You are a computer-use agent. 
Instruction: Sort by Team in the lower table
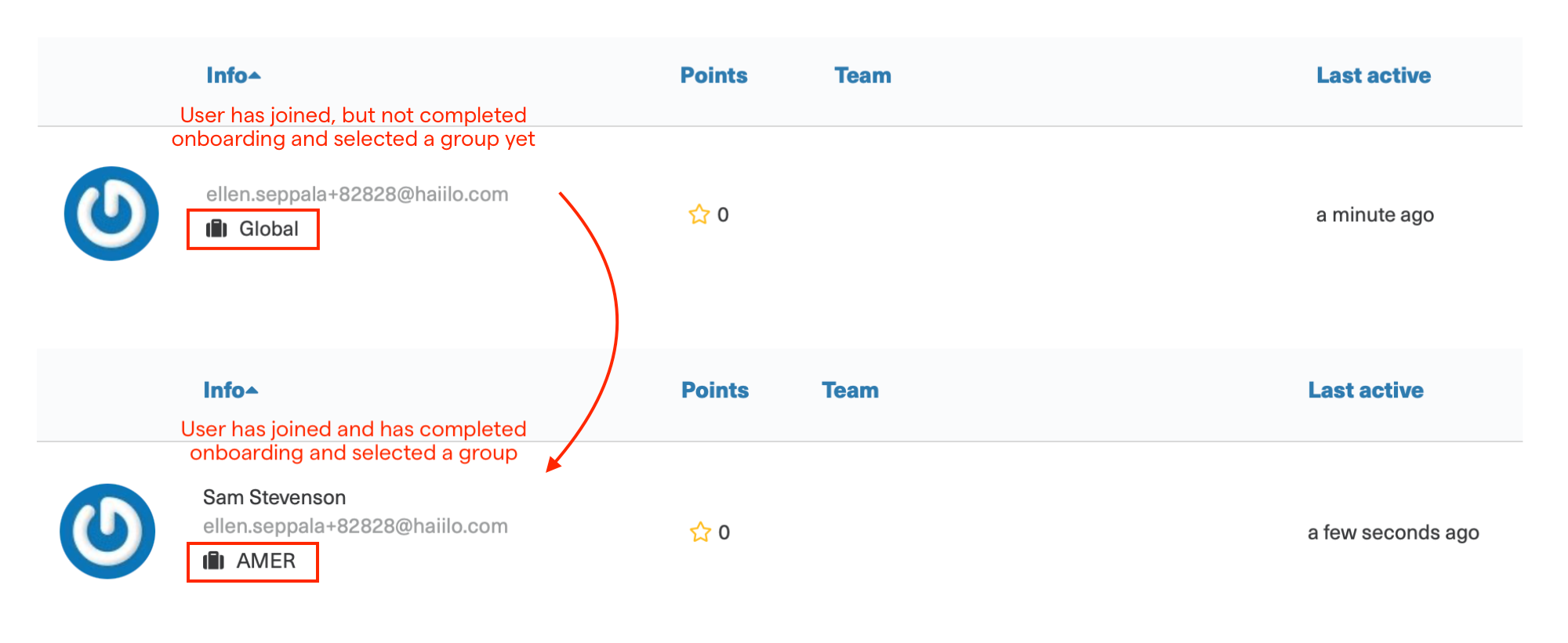(851, 390)
